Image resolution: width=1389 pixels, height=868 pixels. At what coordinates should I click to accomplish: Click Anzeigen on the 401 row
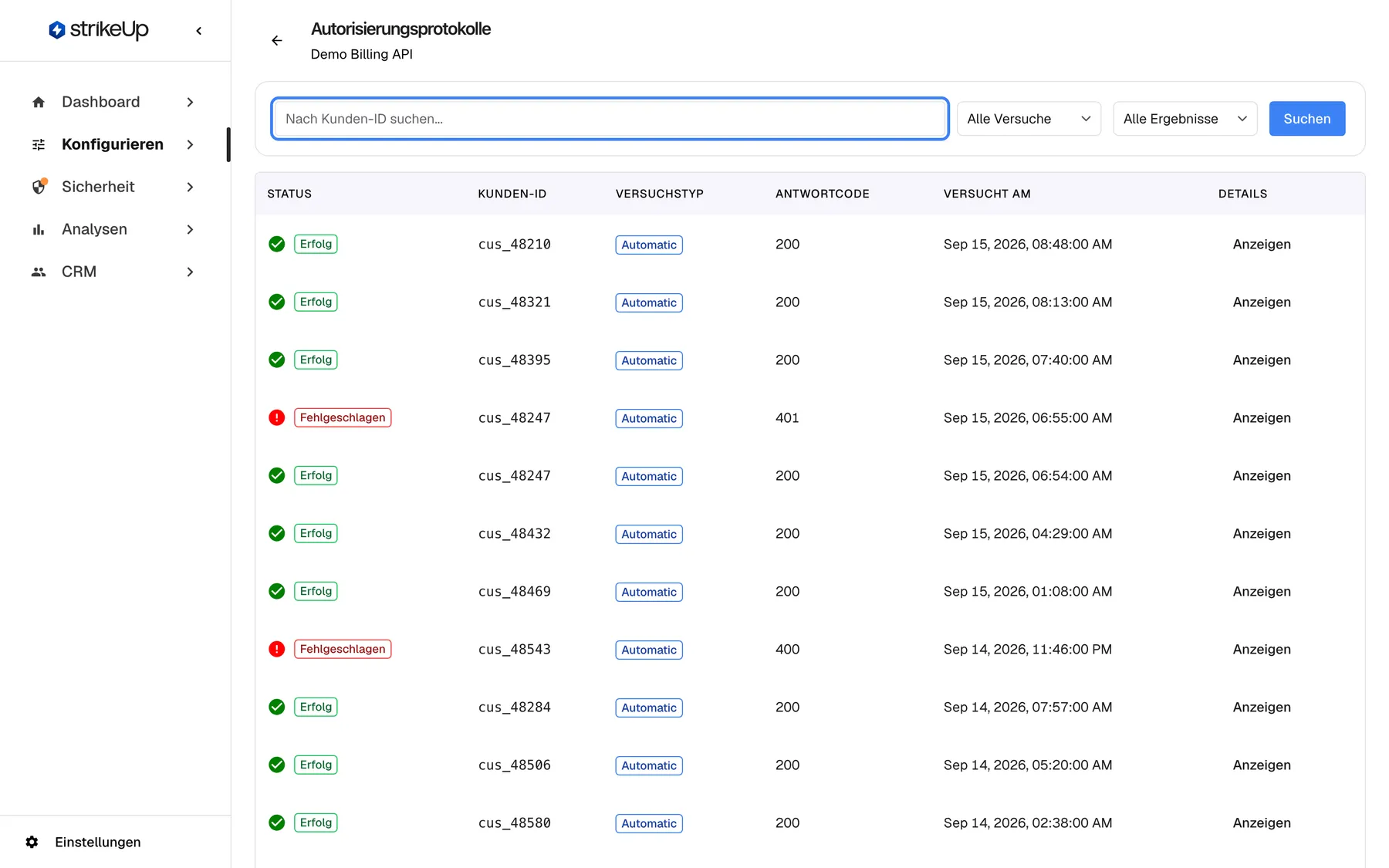[x=1262, y=418]
